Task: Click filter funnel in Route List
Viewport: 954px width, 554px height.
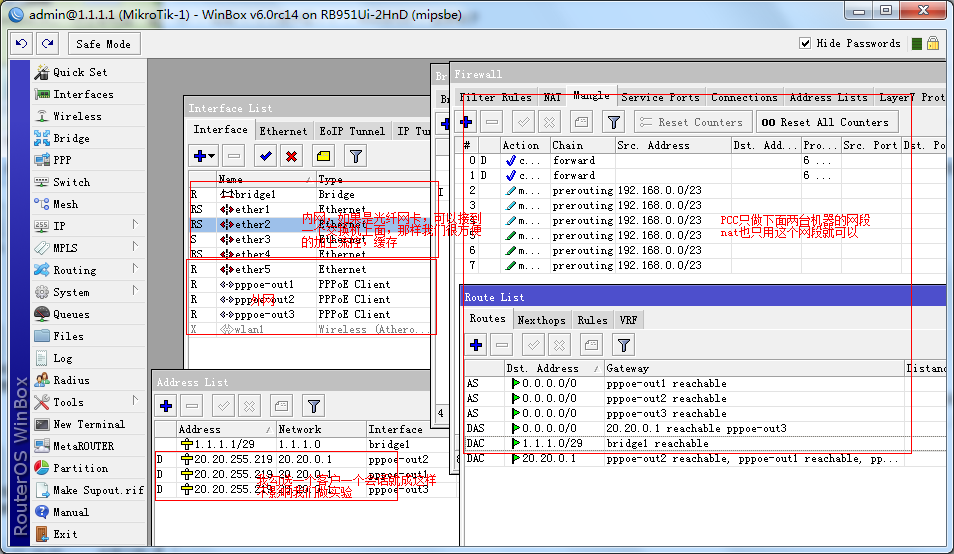Action: point(624,345)
